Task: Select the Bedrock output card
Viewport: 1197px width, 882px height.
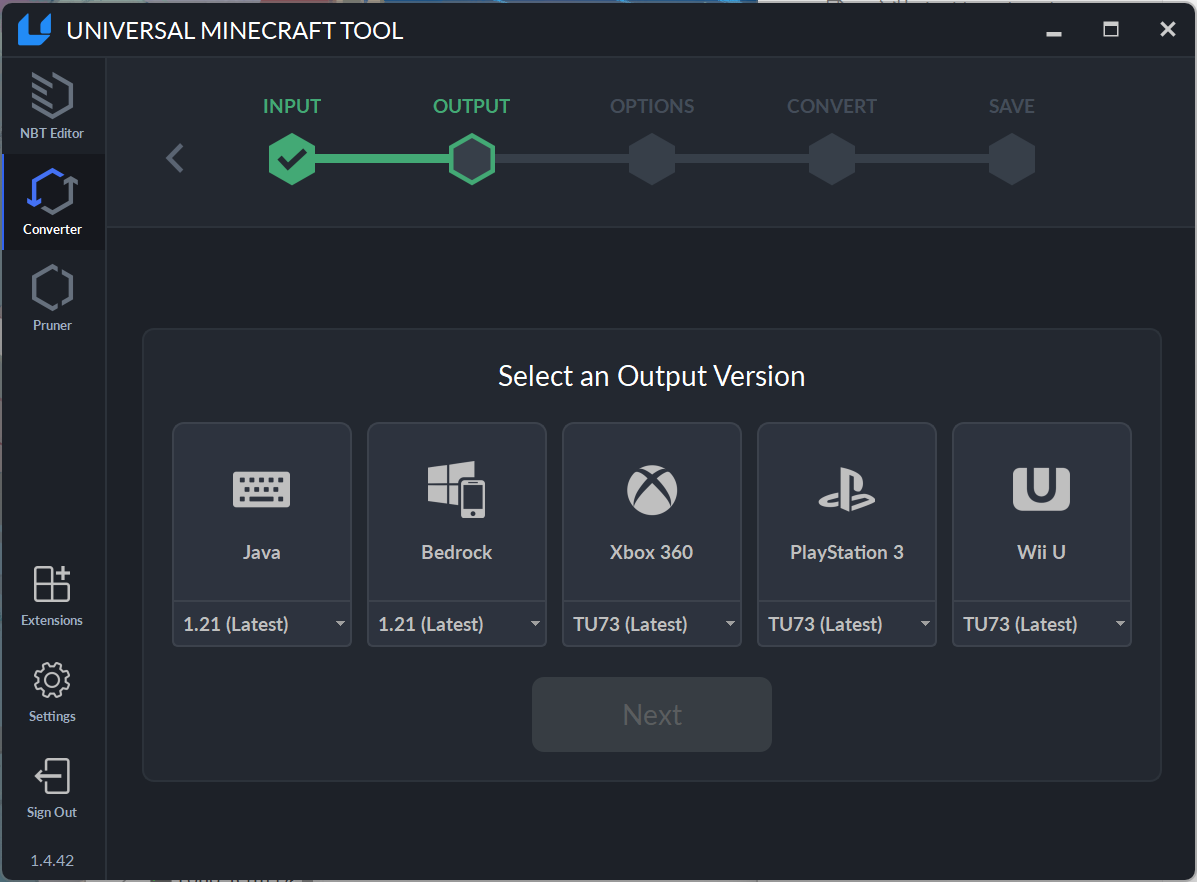Action: click(457, 512)
